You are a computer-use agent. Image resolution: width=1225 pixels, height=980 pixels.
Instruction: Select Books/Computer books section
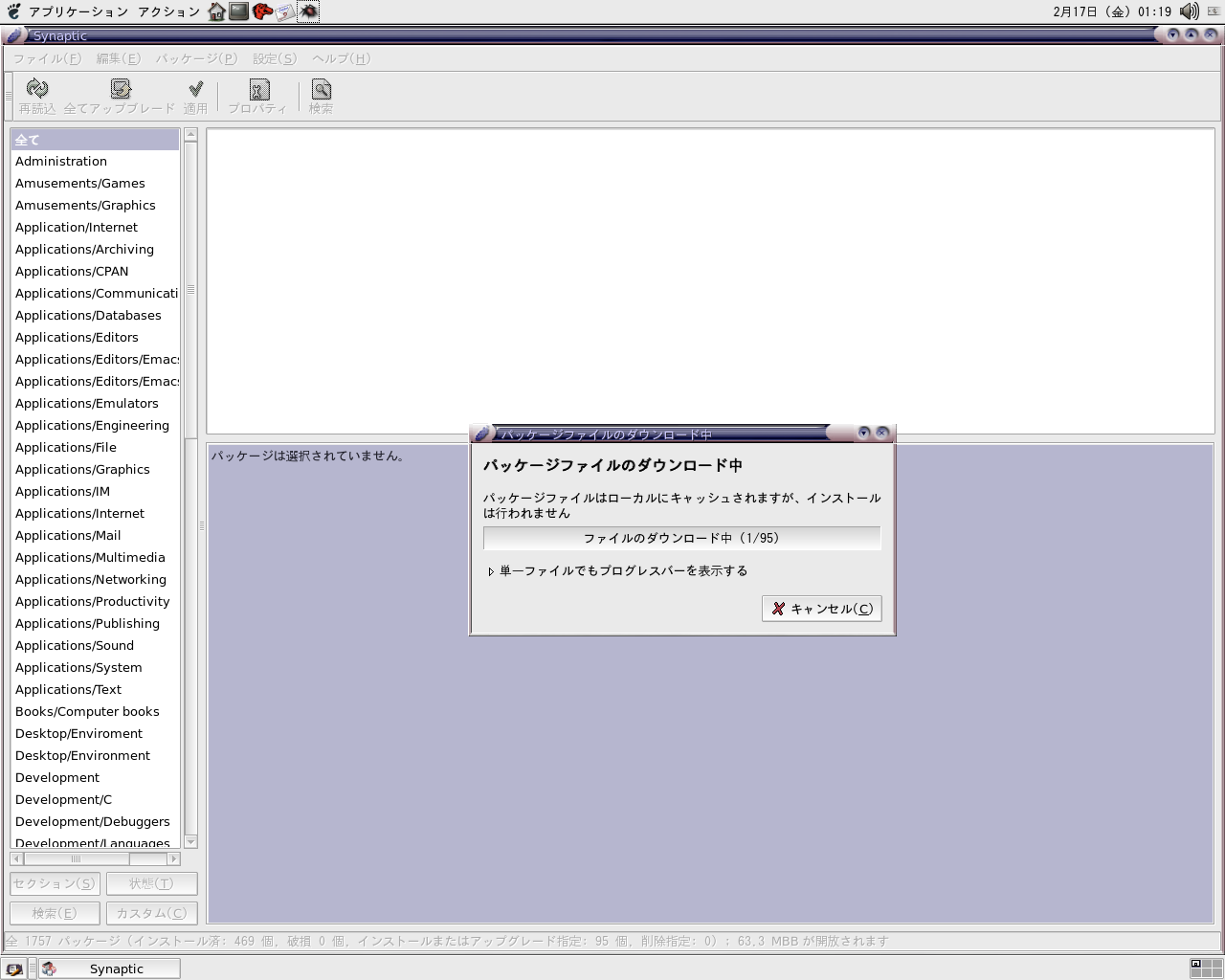pyautogui.click(x=95, y=712)
